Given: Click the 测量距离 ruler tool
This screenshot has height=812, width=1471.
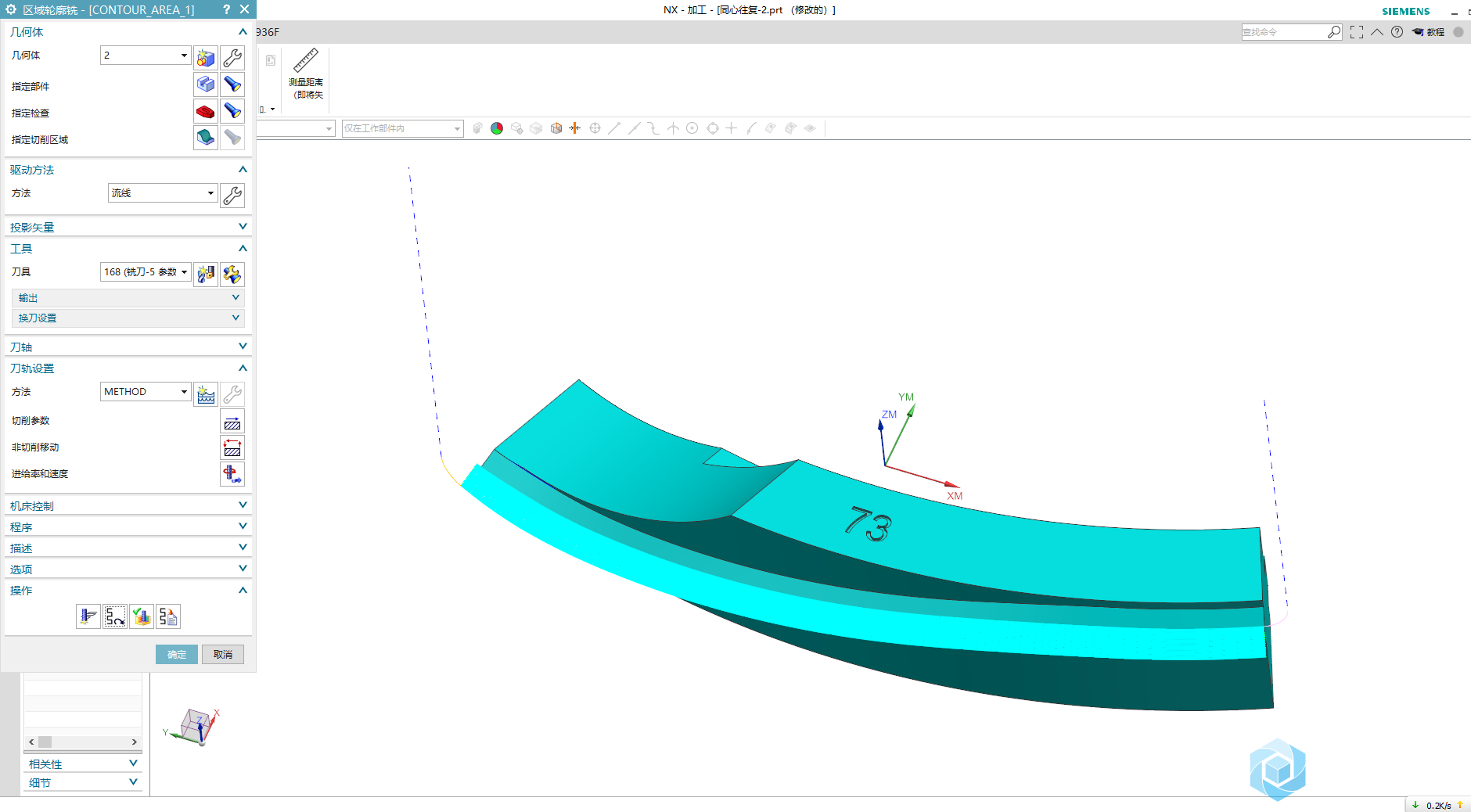Looking at the screenshot, I should [306, 74].
